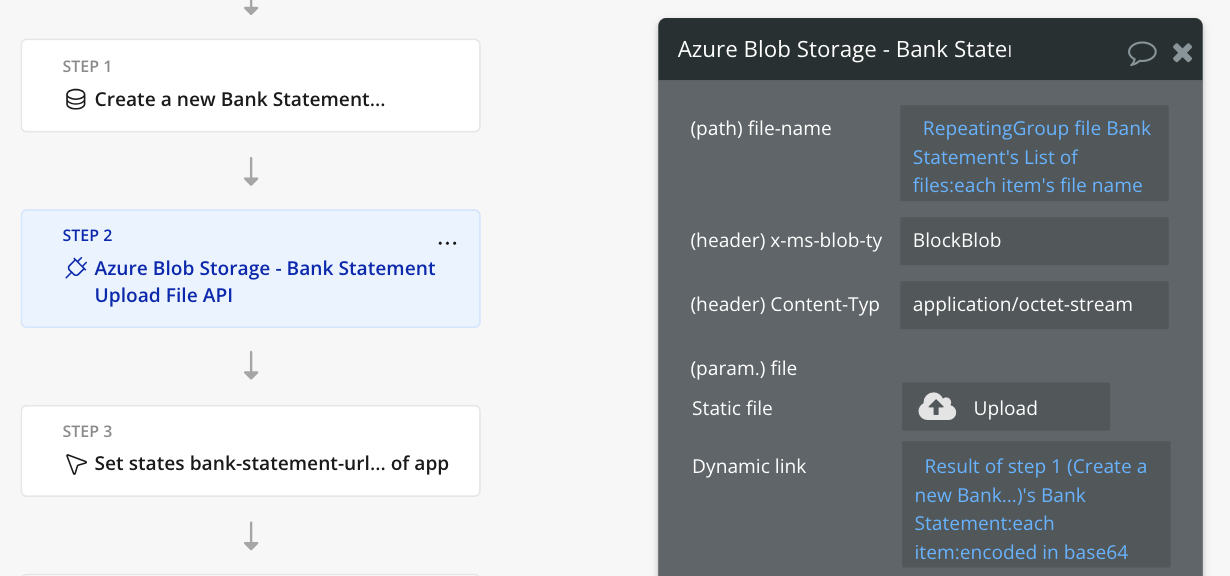Click the arrow below Step 3
The image size is (1230, 576).
coord(251,537)
